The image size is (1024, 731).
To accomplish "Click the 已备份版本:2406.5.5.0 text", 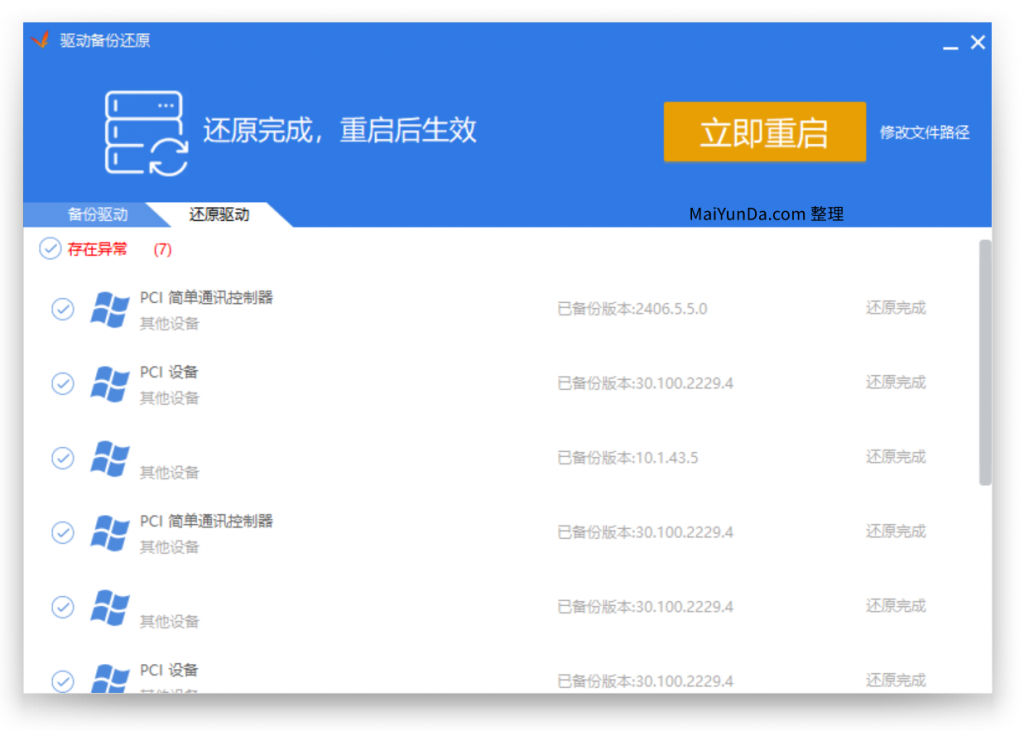I will (x=632, y=309).
